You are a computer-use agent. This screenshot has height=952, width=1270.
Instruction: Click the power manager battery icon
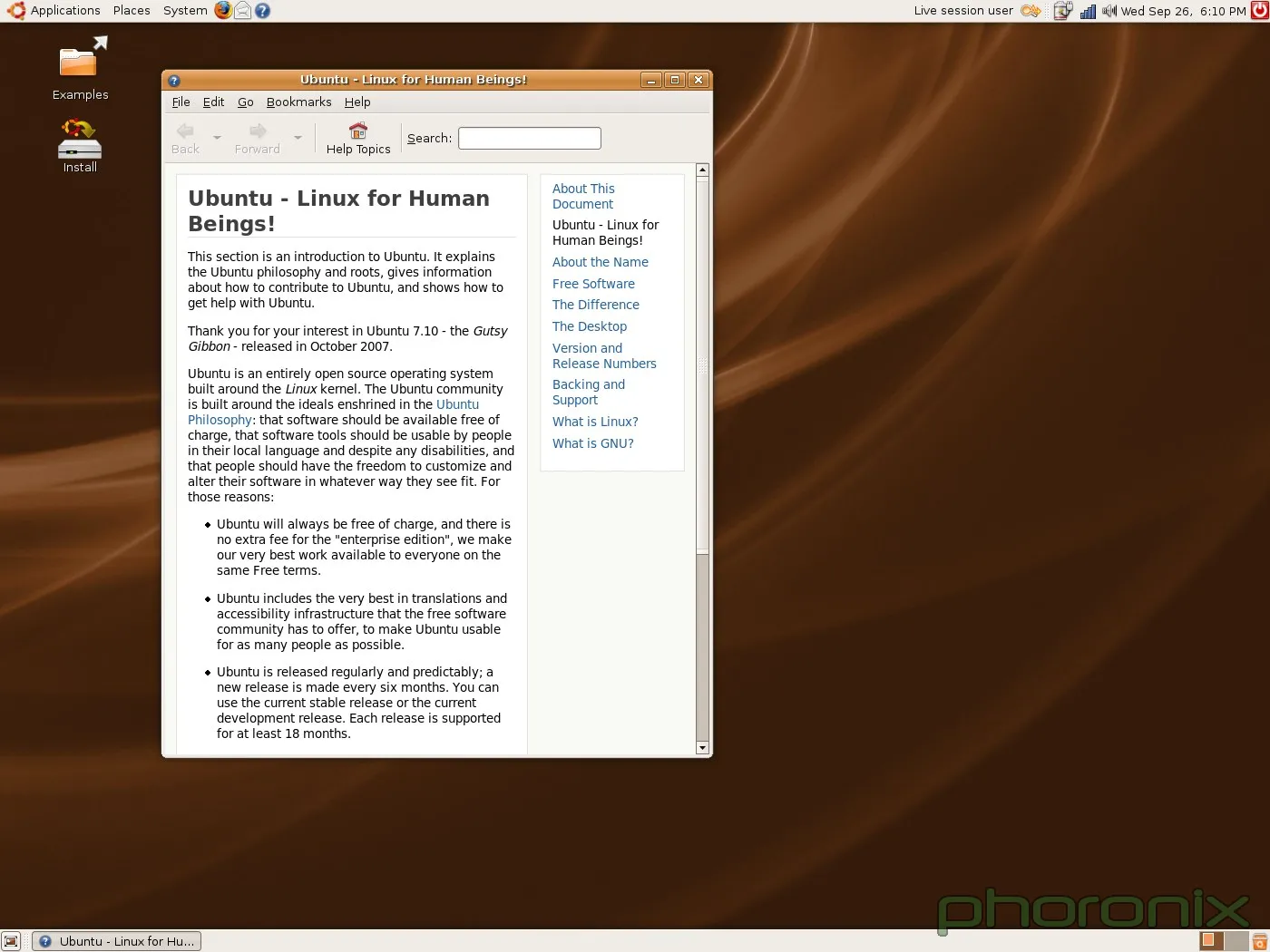[1062, 11]
